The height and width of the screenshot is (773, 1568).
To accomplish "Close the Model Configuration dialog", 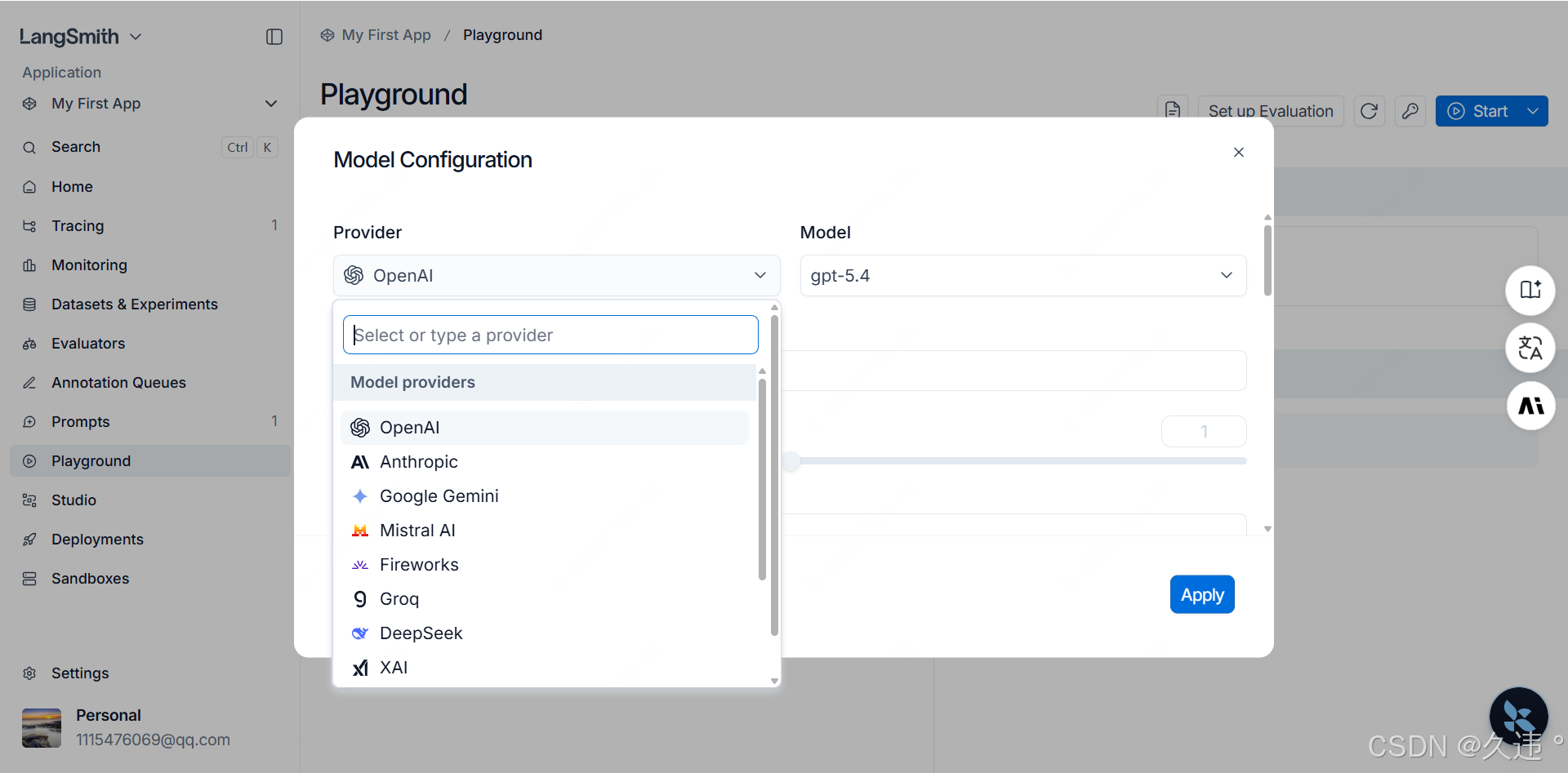I will 1239,153.
